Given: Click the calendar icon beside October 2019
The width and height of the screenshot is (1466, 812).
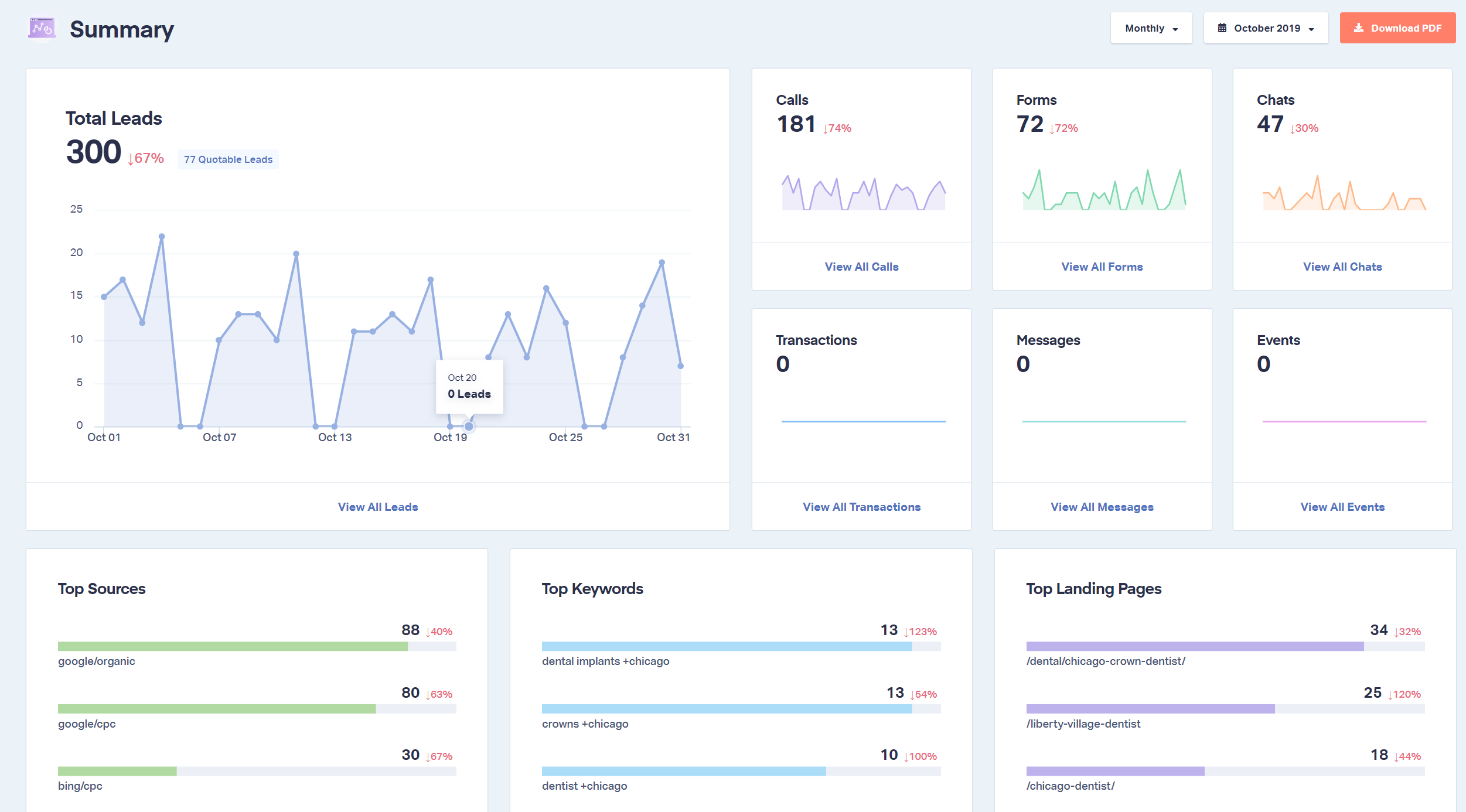Looking at the screenshot, I should (x=1222, y=28).
